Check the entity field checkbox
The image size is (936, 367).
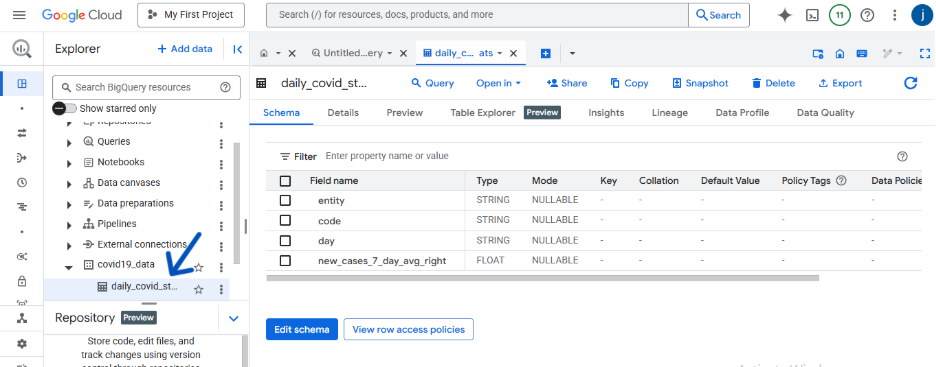coord(285,201)
